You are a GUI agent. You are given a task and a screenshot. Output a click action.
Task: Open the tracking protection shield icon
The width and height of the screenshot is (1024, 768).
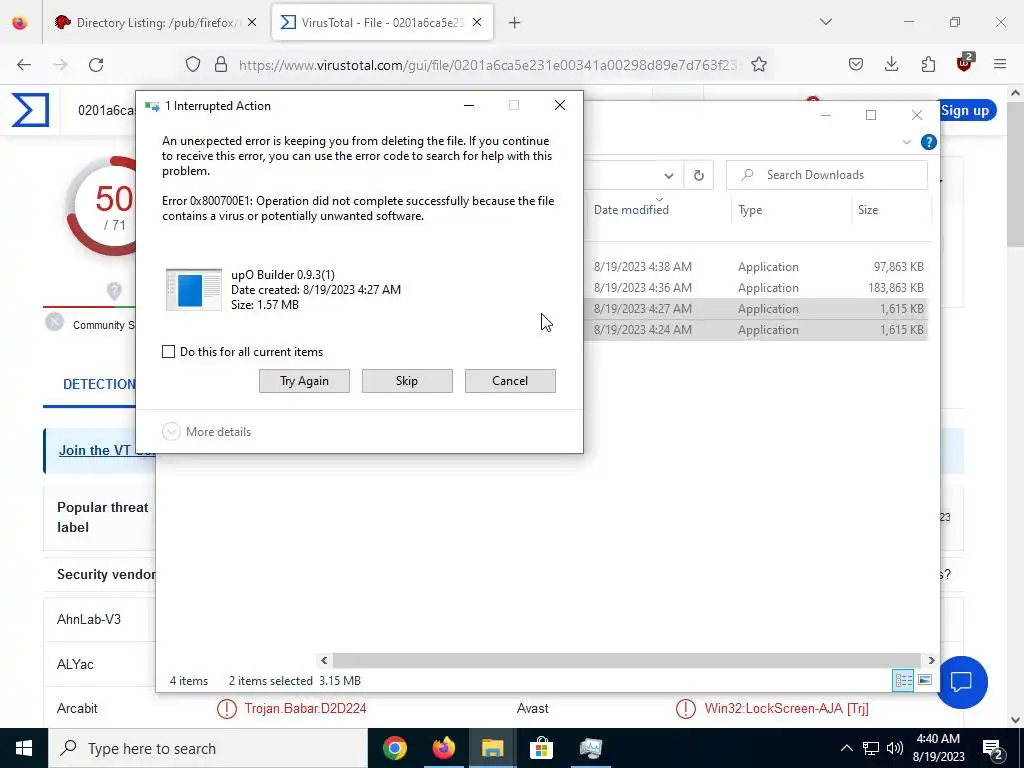click(193, 64)
